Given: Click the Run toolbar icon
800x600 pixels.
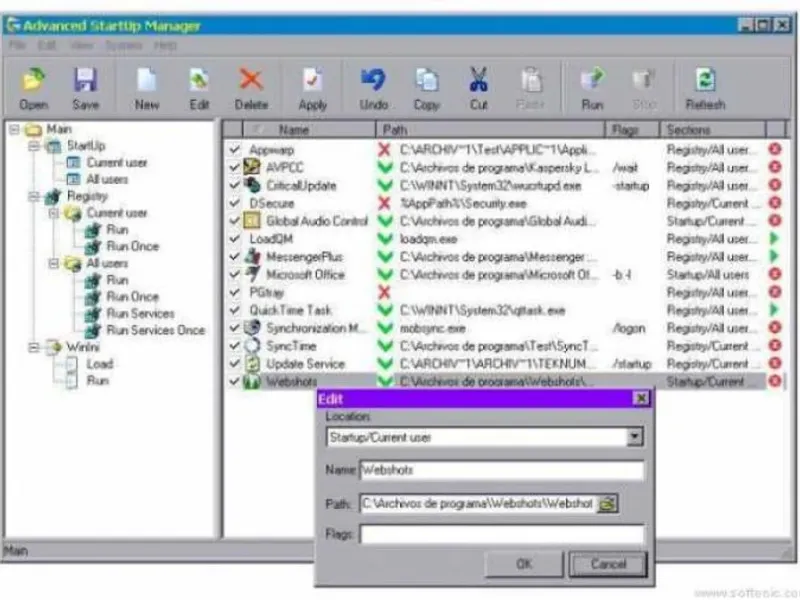Looking at the screenshot, I should coord(592,80).
